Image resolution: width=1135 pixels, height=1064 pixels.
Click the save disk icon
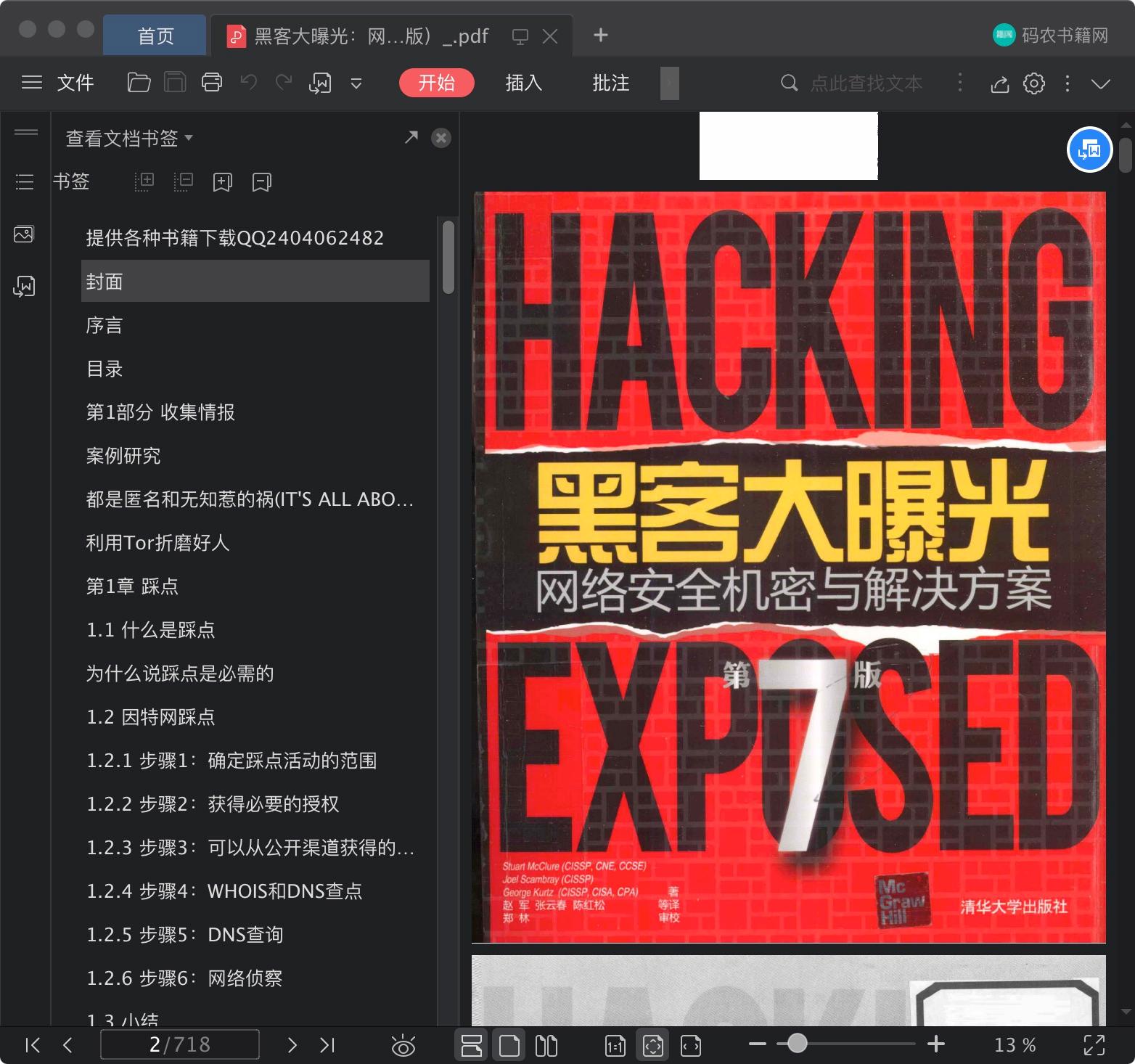[x=175, y=83]
